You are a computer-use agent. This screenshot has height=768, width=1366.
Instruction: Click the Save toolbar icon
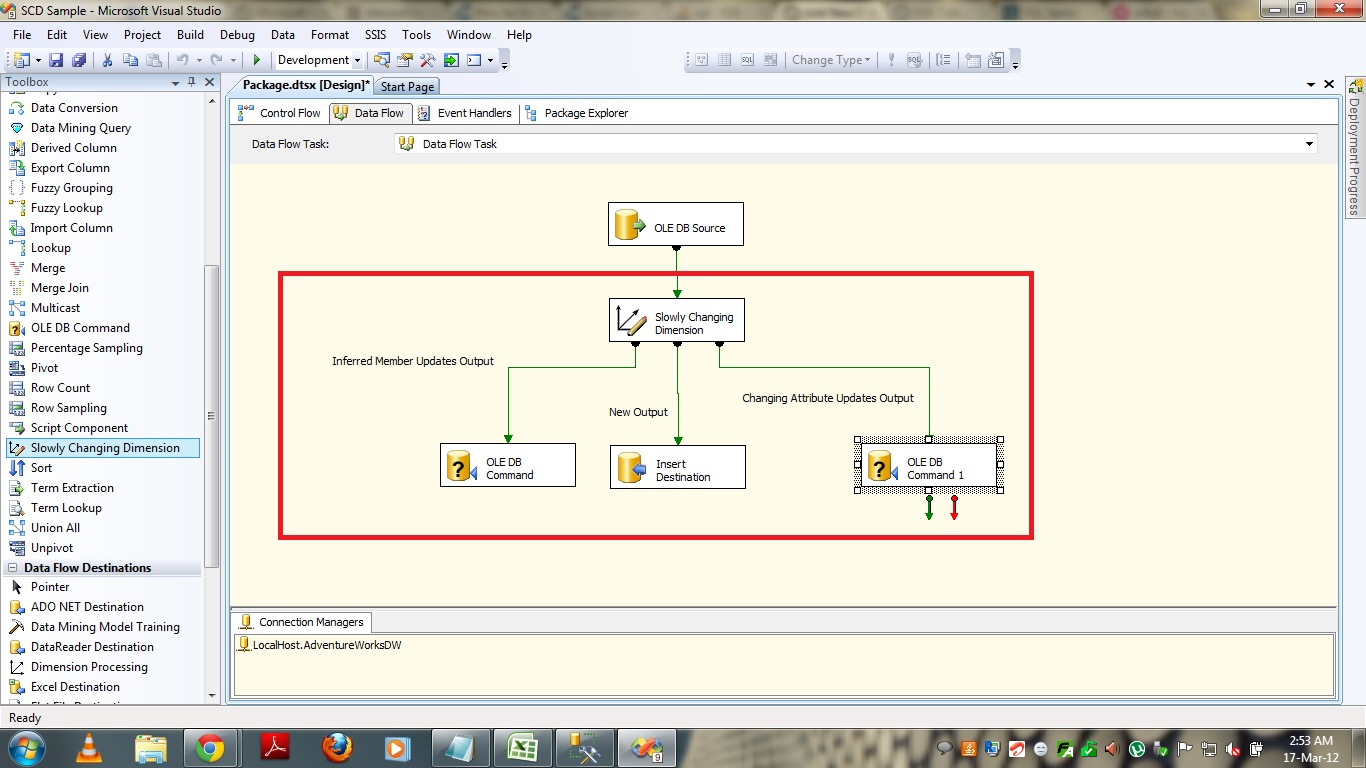[x=56, y=60]
